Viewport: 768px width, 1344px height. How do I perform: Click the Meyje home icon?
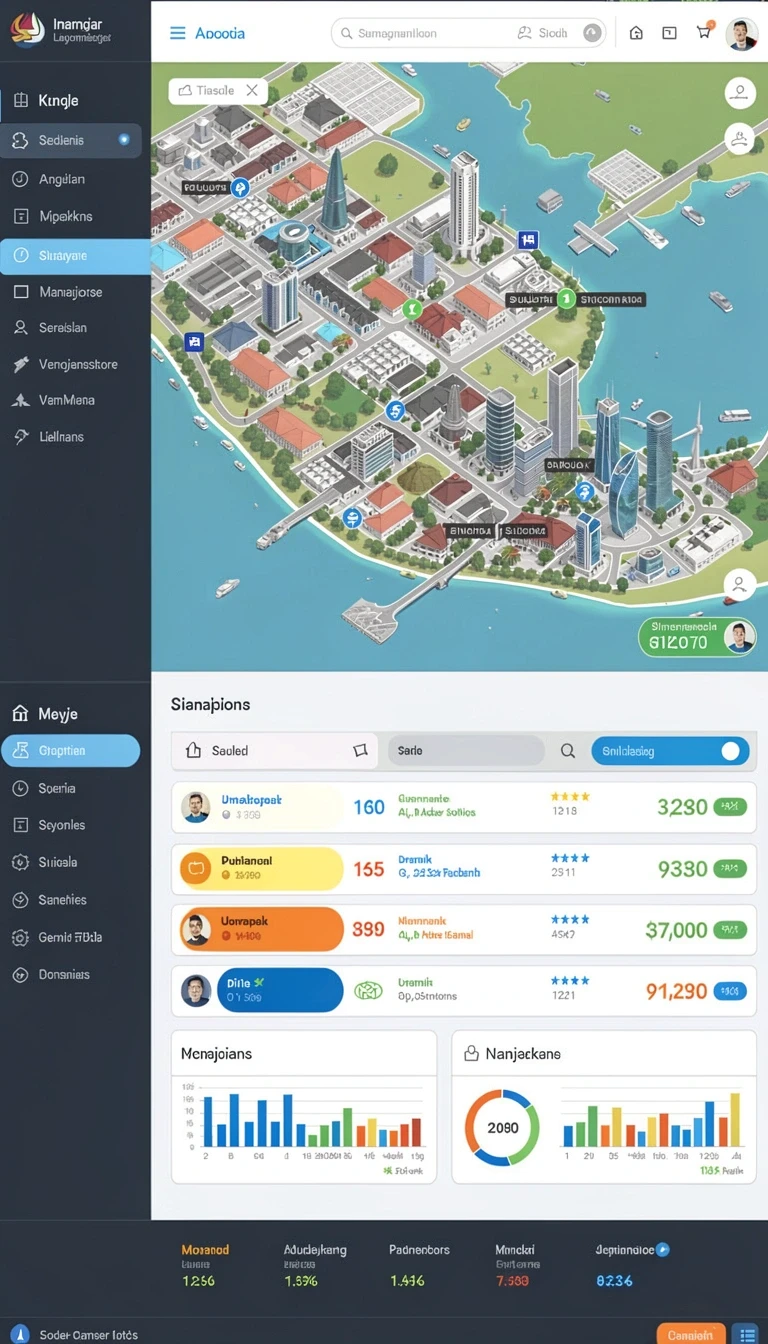pyautogui.click(x=20, y=713)
